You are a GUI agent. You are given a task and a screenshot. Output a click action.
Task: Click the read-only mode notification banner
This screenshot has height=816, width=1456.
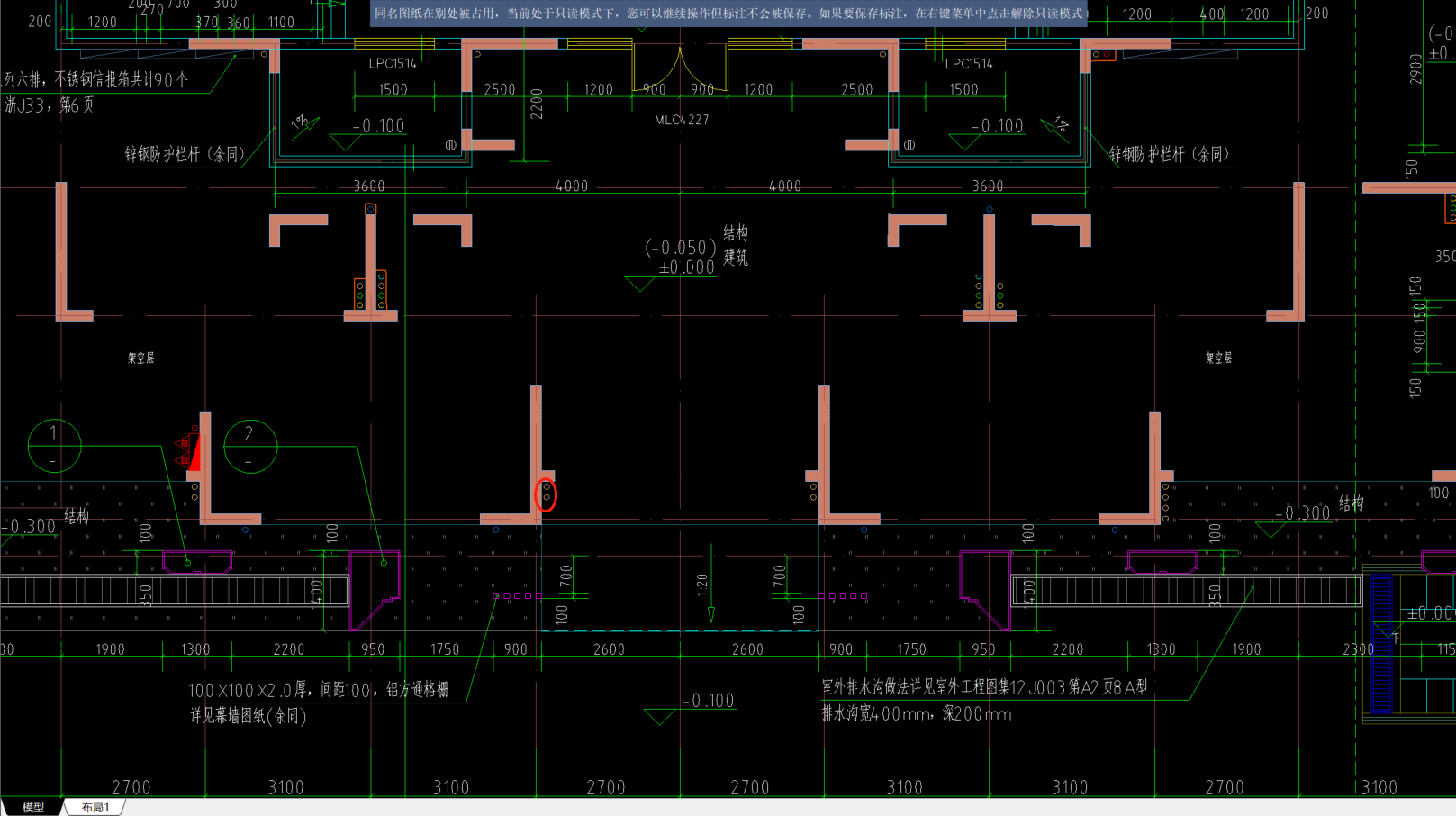[728, 14]
